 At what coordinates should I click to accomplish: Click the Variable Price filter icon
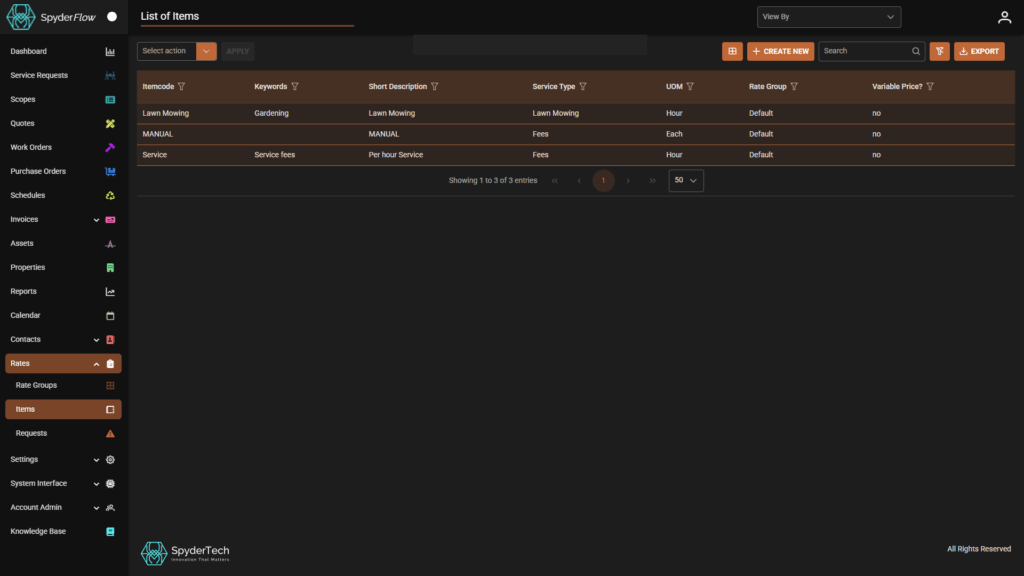click(x=930, y=87)
